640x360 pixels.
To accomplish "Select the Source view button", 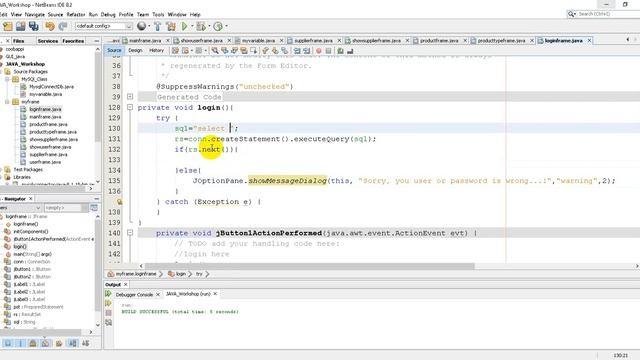I will tap(114, 51).
